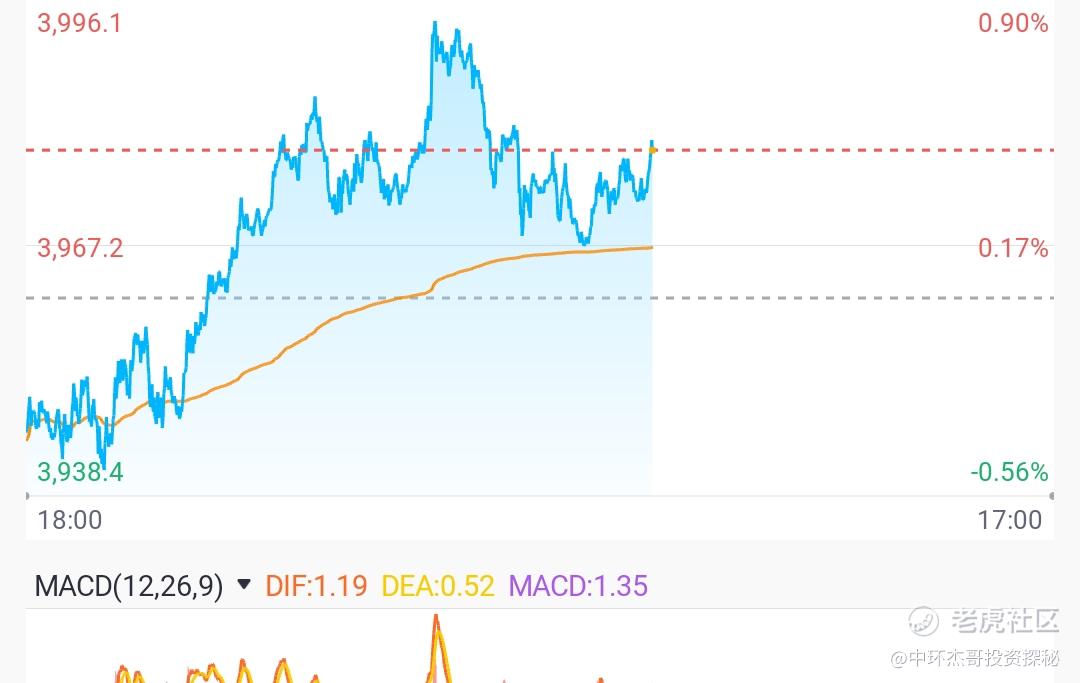Open the MACD indicator dropdown arrow

[244, 585]
